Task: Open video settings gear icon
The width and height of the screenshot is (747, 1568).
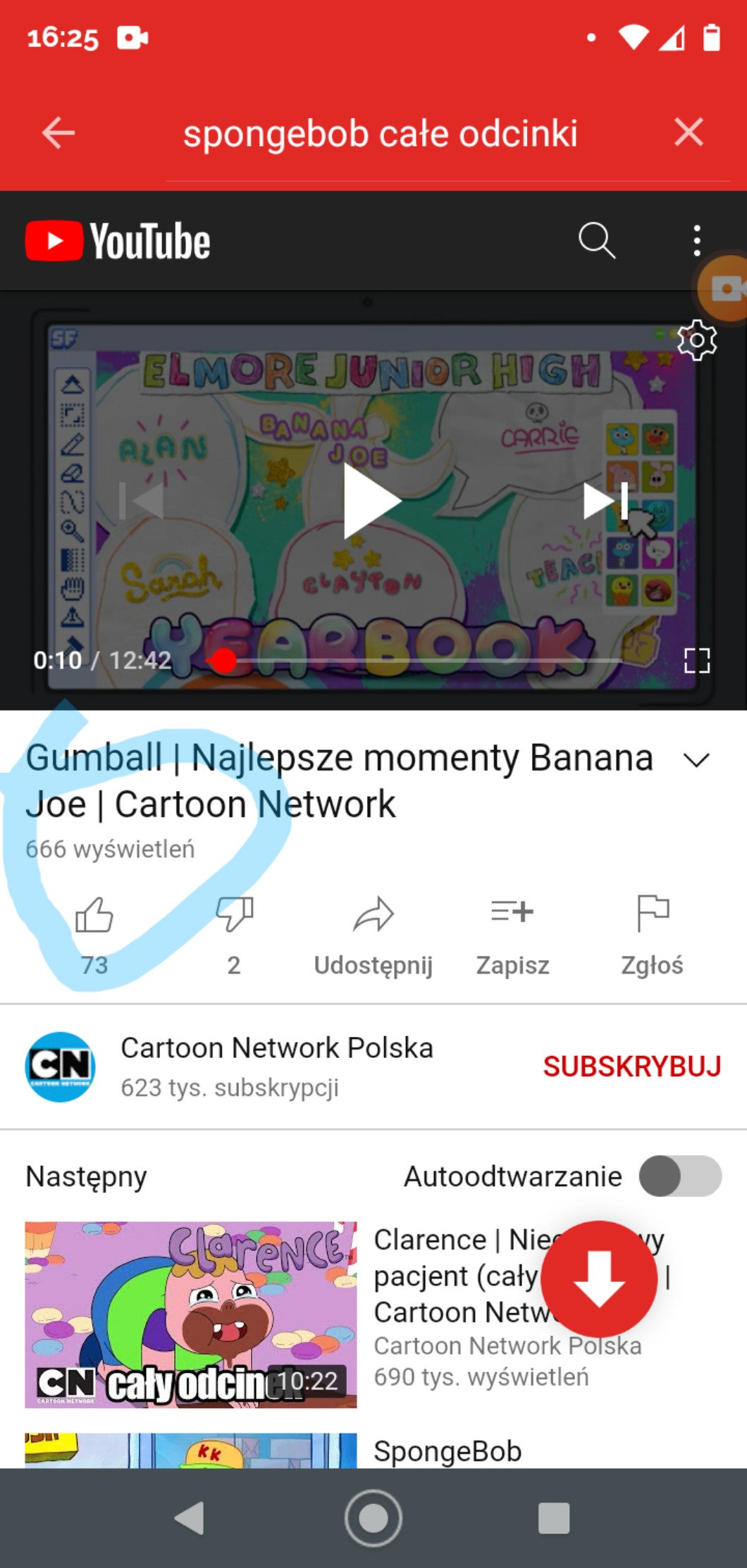Action: [696, 340]
